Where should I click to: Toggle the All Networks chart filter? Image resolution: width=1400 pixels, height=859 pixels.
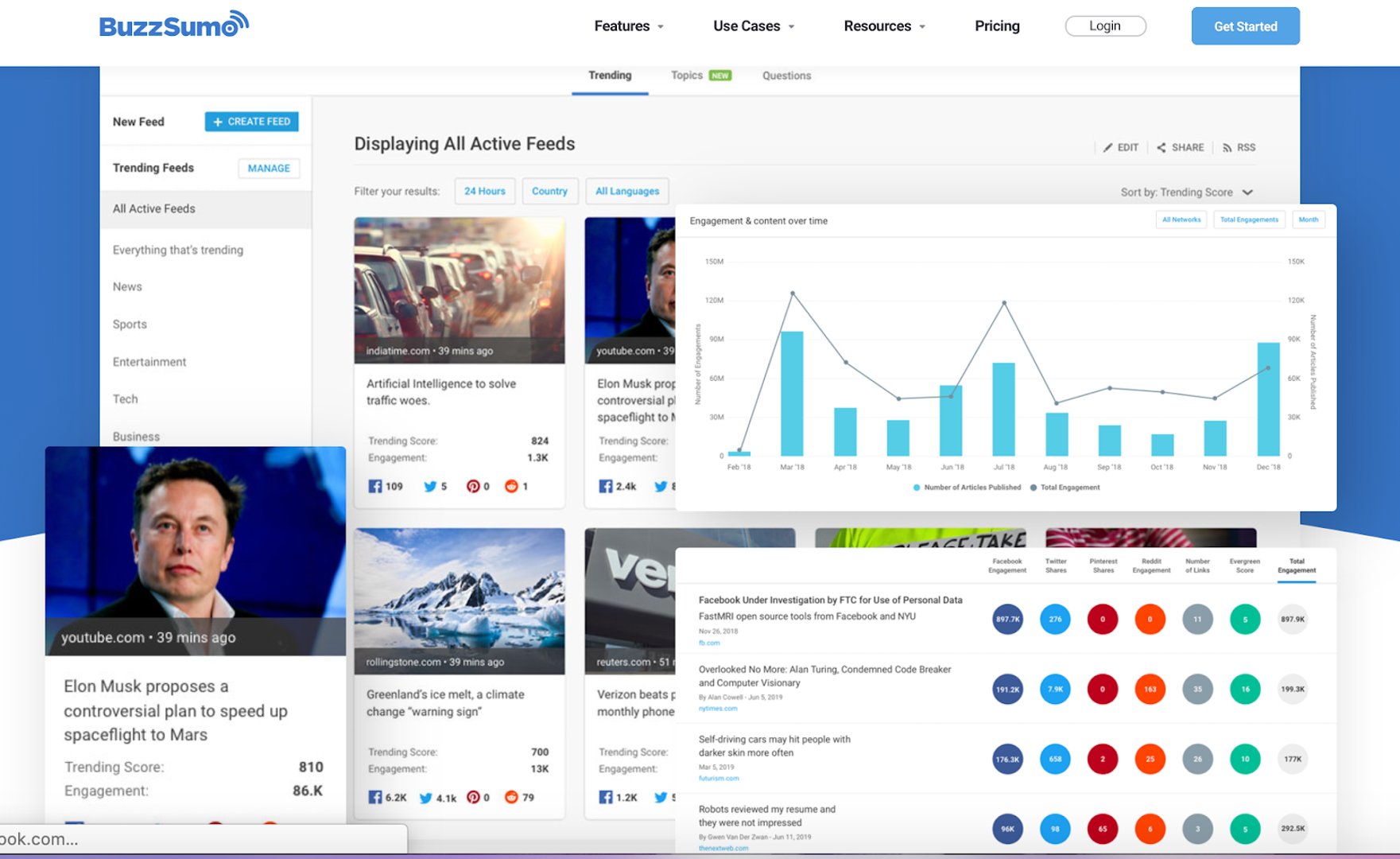pyautogui.click(x=1181, y=220)
